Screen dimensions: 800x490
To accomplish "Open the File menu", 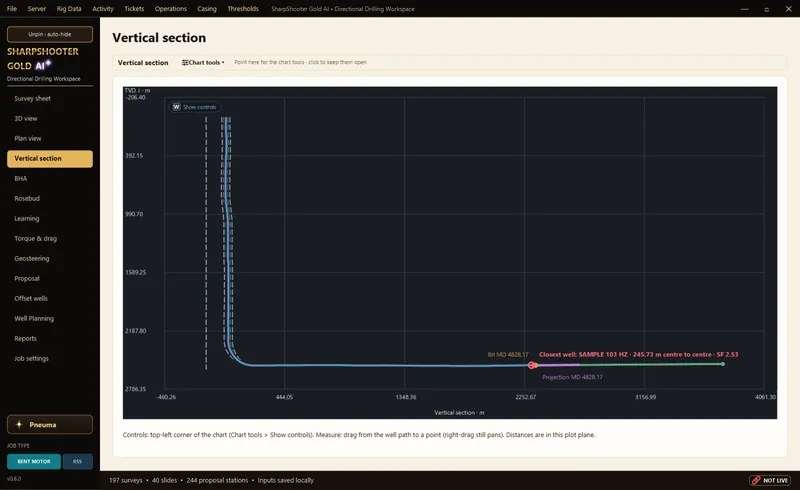I will pyautogui.click(x=12, y=9).
